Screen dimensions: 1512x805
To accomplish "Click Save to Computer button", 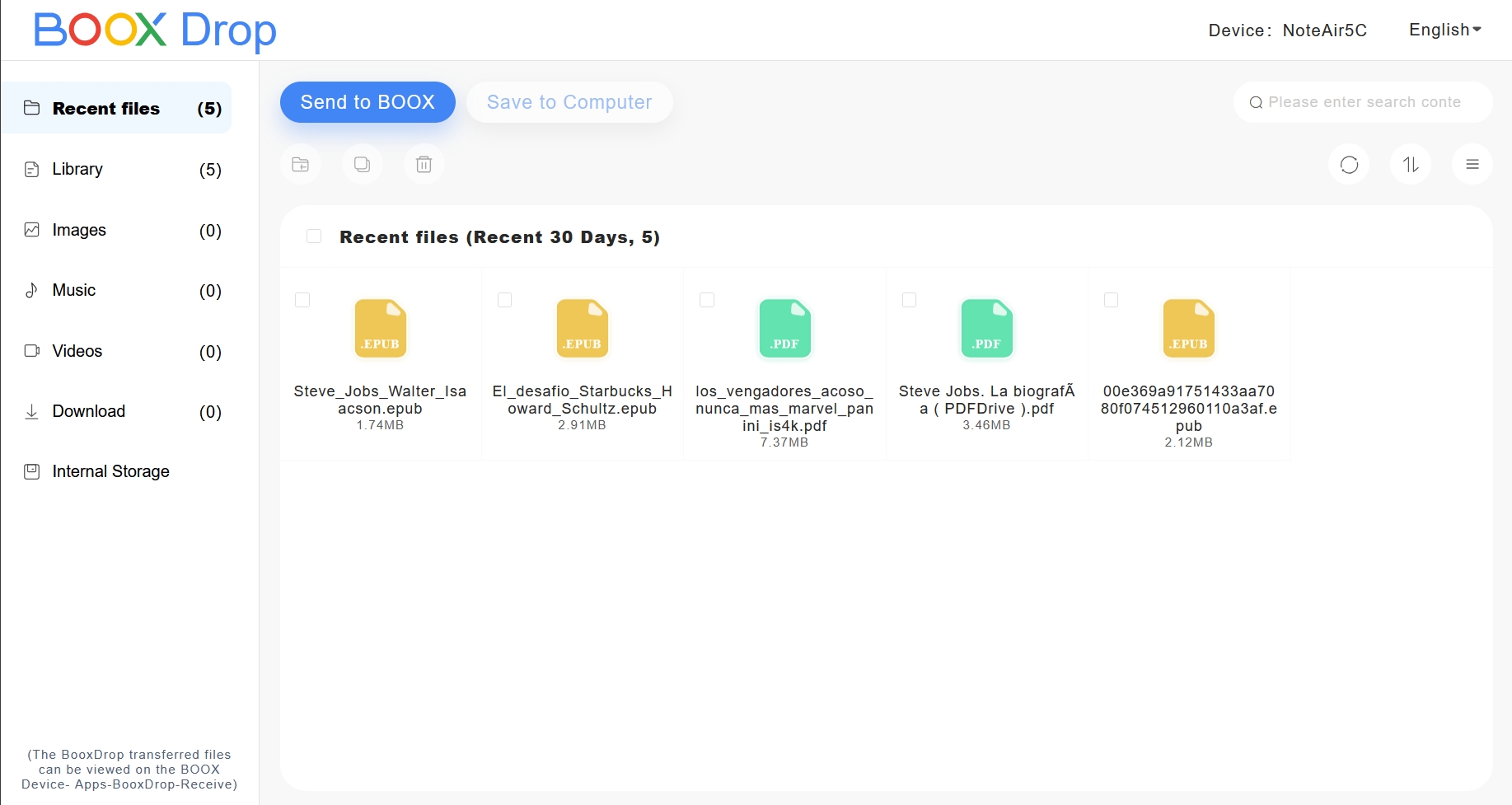I will point(569,102).
